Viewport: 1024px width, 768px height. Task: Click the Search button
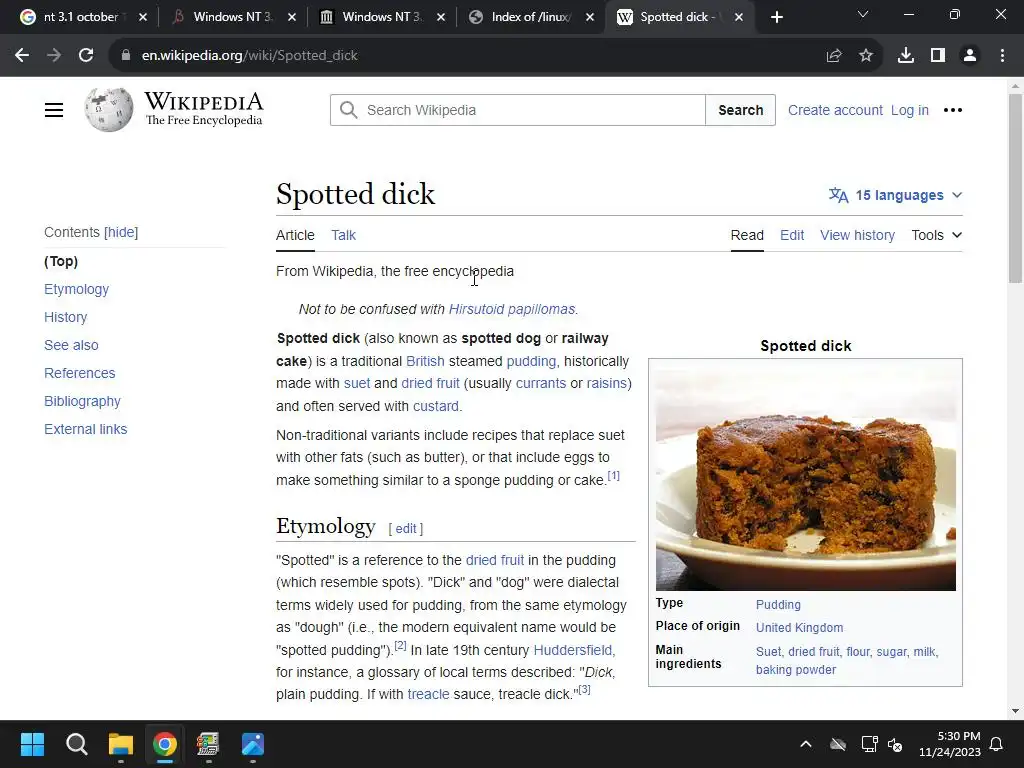click(741, 110)
